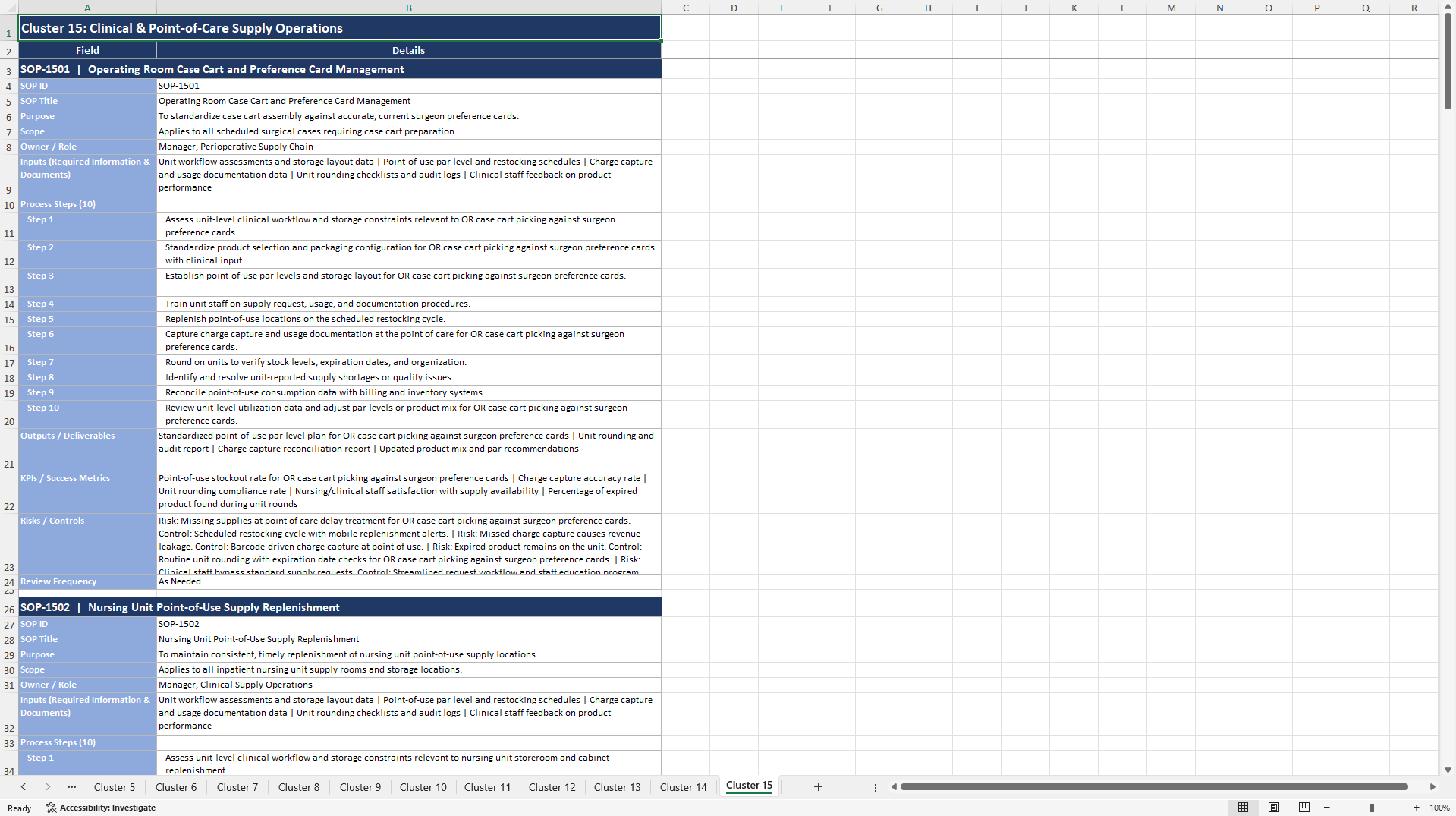Click horizontal scrollbar right arrow

pos(1432,787)
